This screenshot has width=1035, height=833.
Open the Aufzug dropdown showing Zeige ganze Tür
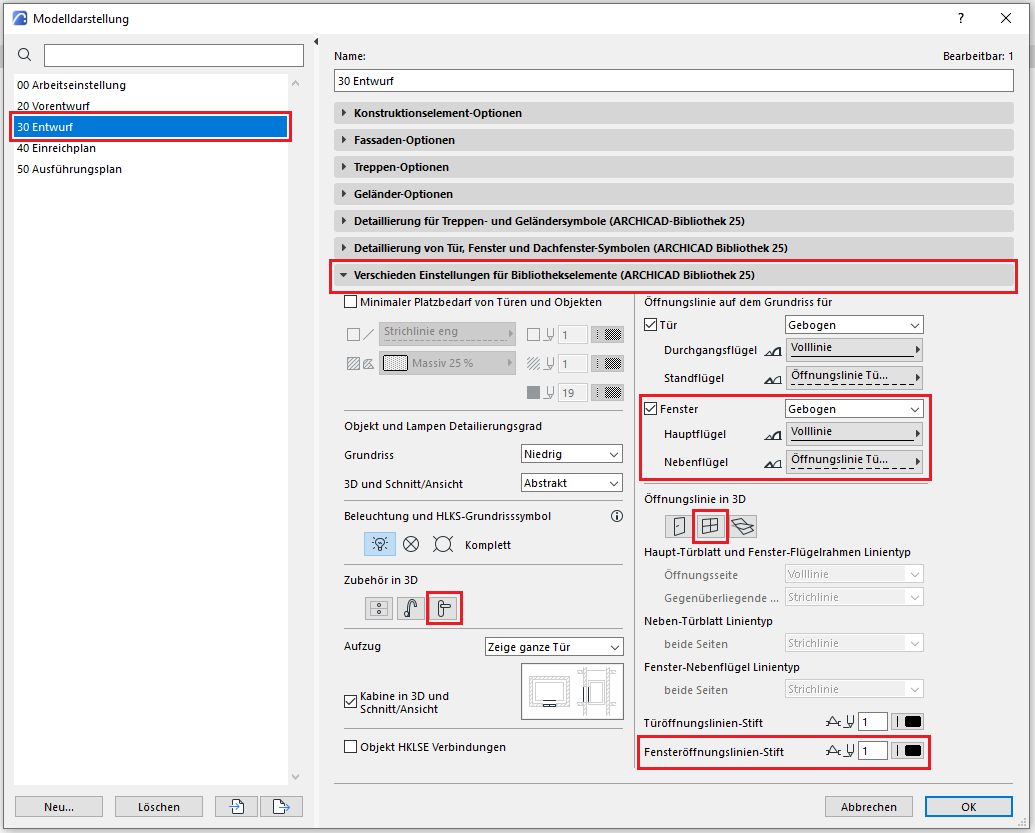[x=553, y=647]
